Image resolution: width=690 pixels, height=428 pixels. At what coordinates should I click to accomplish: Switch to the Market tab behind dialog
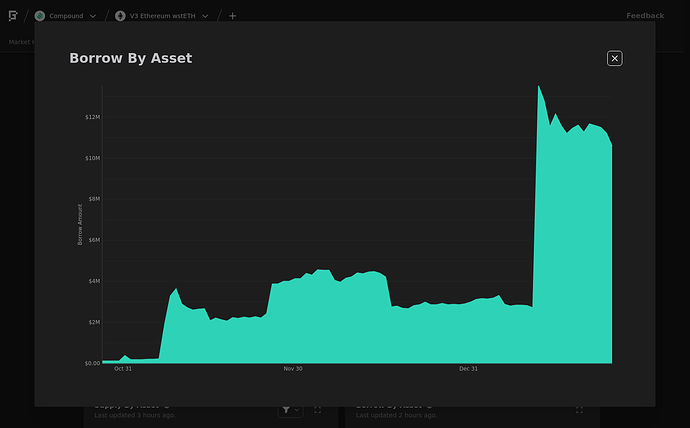pos(19,42)
